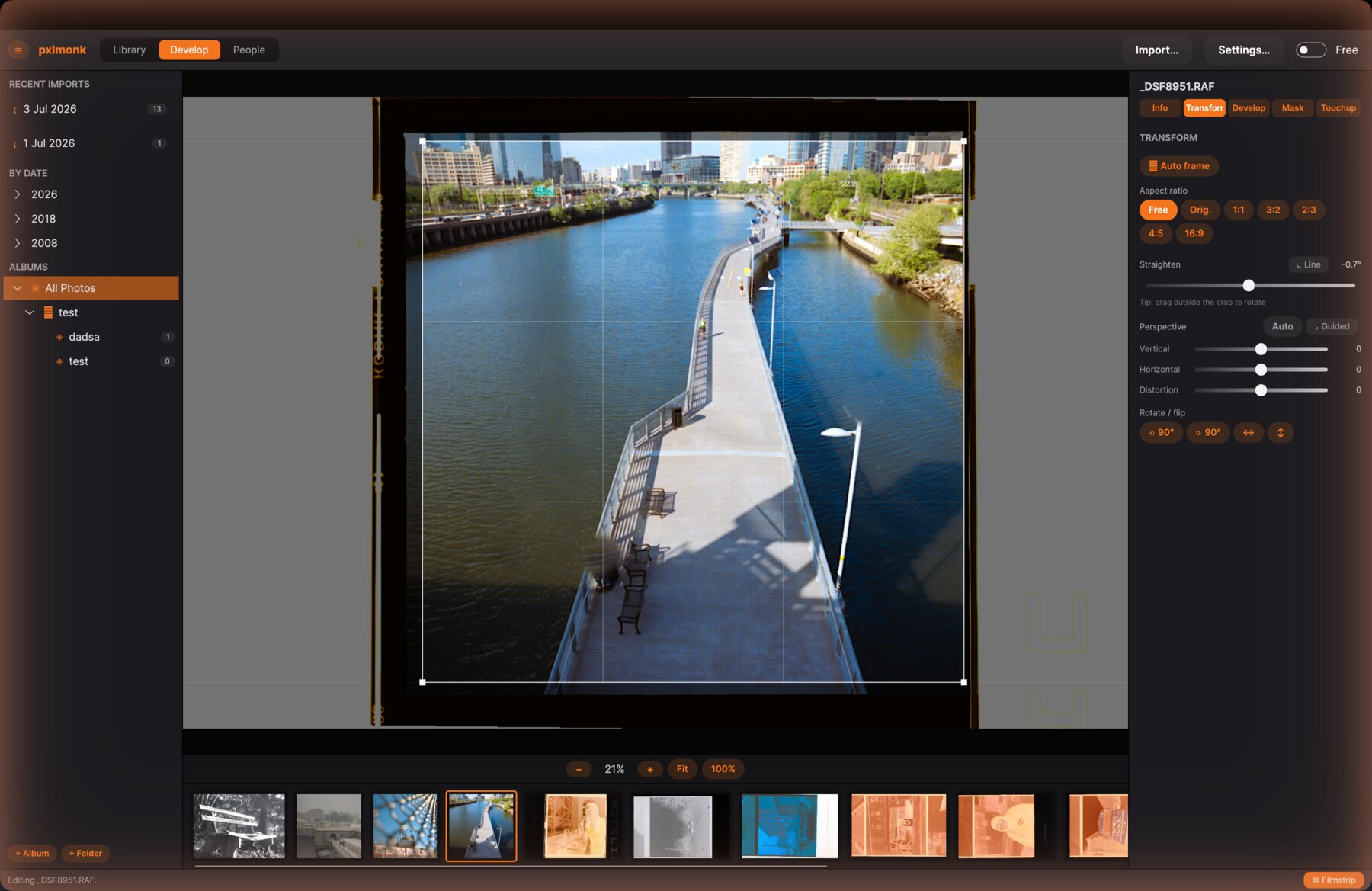Screen dimensions: 1372x891
Task: Open the Touchup panel tab
Action: (x=1338, y=108)
